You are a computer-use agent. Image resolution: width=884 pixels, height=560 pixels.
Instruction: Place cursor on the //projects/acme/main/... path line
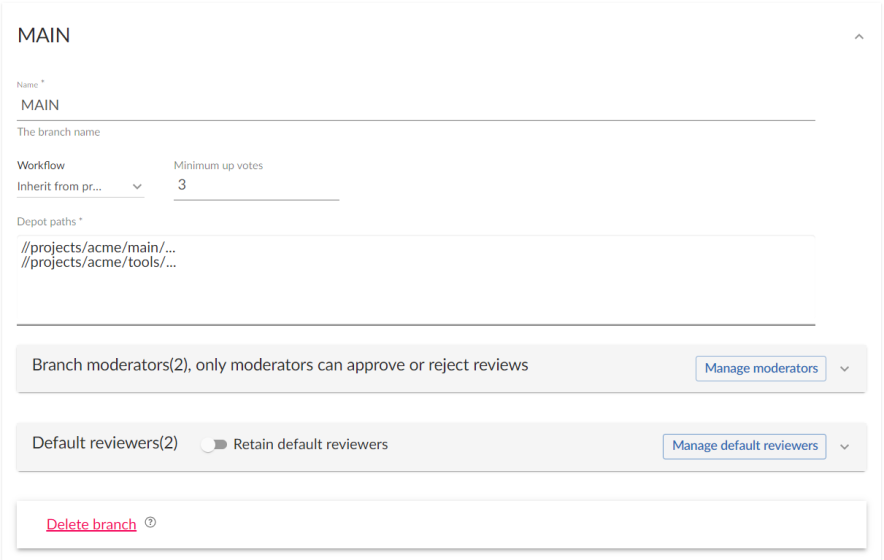98,248
